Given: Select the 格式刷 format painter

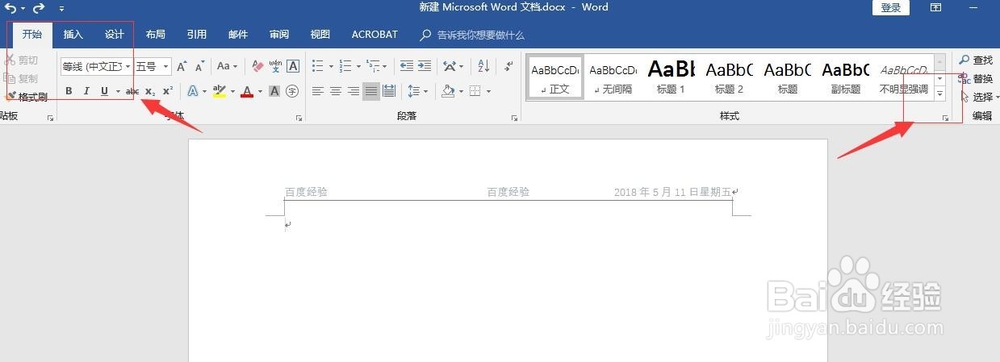Looking at the screenshot, I should [26, 97].
